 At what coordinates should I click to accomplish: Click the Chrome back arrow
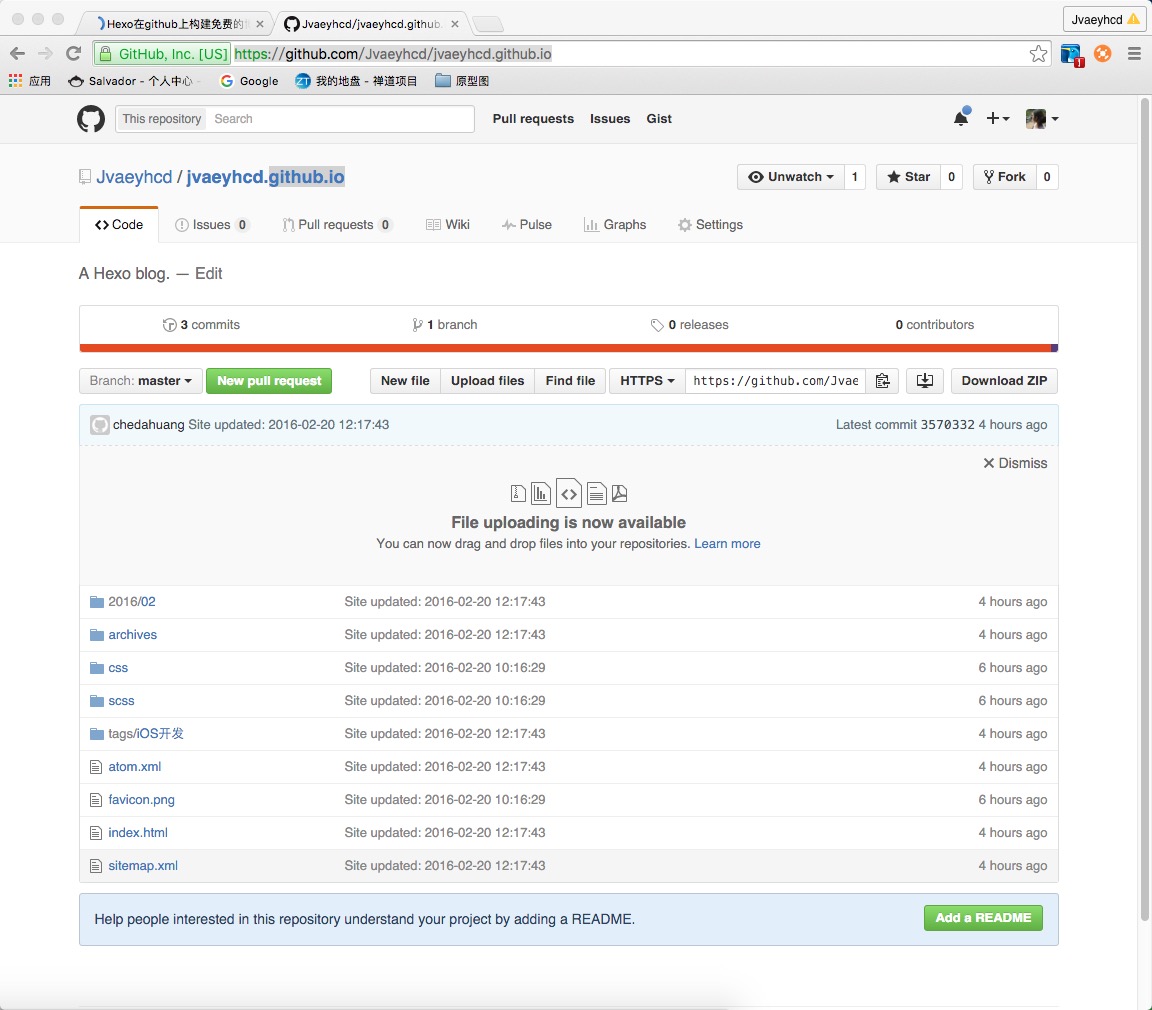point(18,54)
